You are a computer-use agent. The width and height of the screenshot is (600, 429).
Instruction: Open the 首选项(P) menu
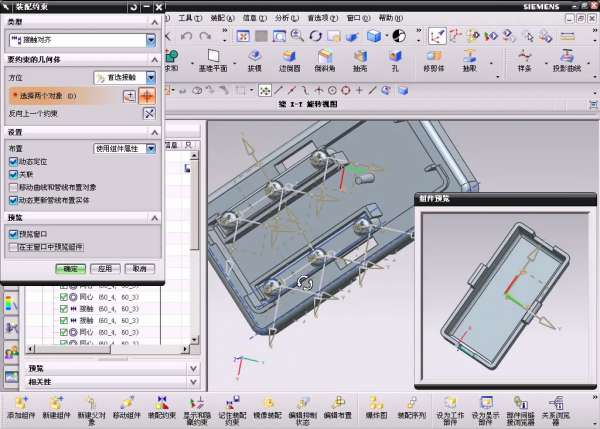pos(323,18)
